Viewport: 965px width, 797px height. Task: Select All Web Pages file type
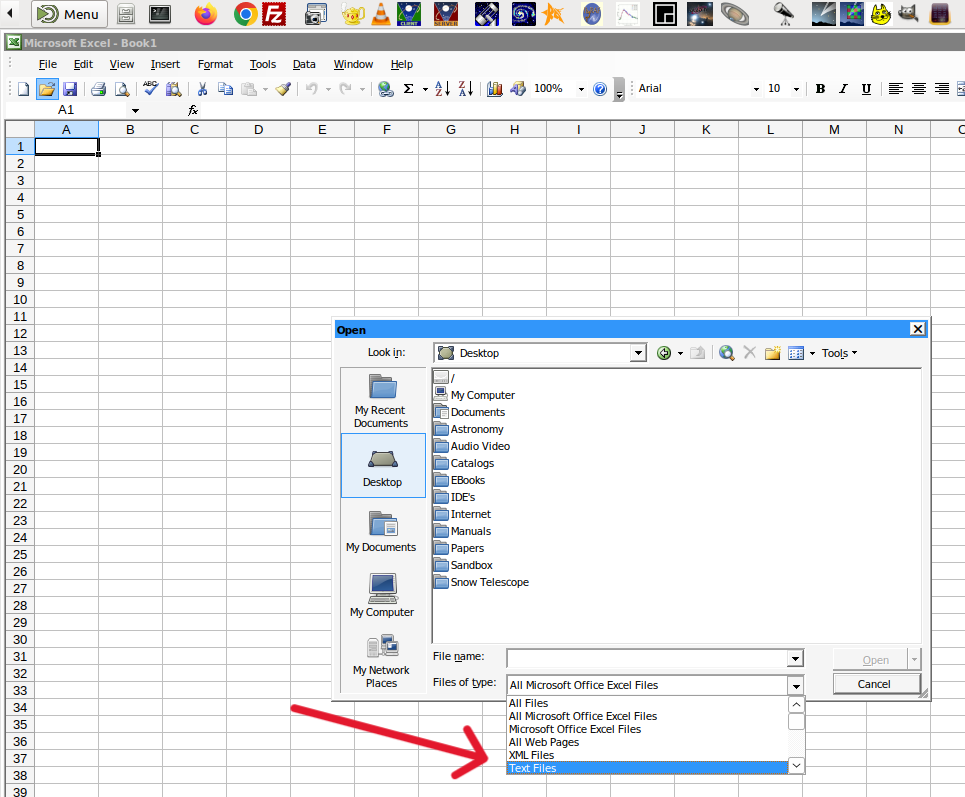click(647, 742)
